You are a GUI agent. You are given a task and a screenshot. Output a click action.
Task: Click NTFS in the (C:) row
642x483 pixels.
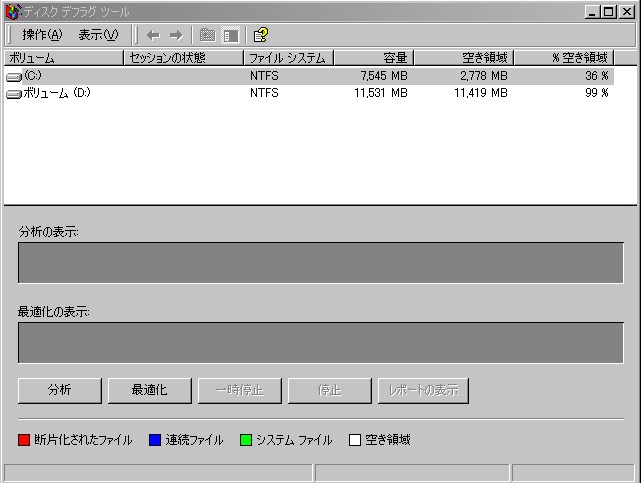point(264,76)
